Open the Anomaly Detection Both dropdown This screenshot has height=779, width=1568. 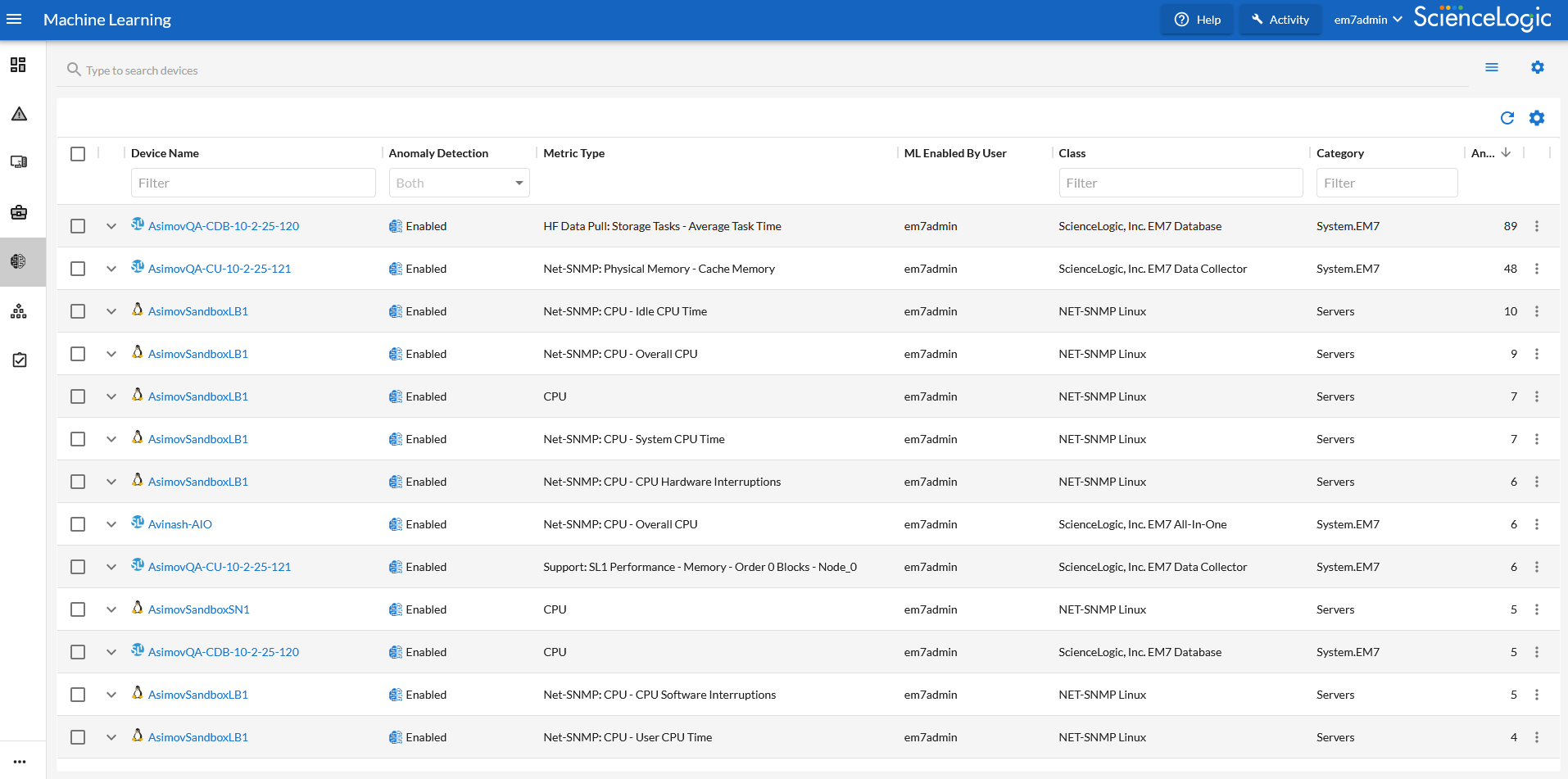[x=459, y=183]
